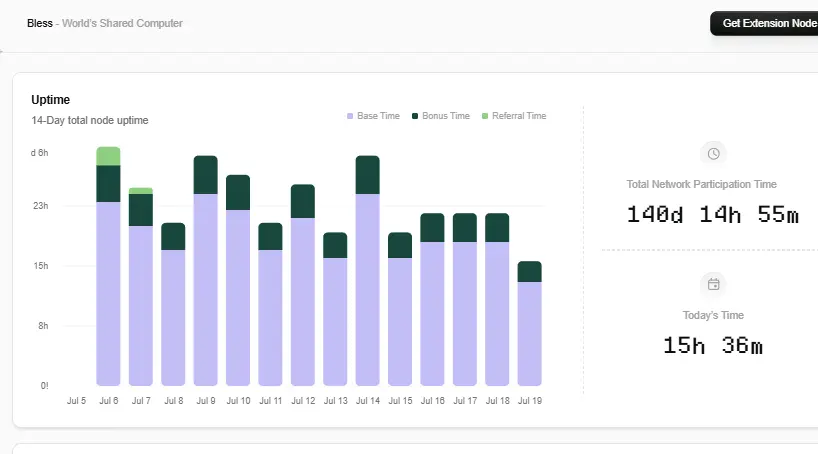This screenshot has height=454, width=818.
Task: Toggle the Base Time legend swatch
Action: click(350, 116)
